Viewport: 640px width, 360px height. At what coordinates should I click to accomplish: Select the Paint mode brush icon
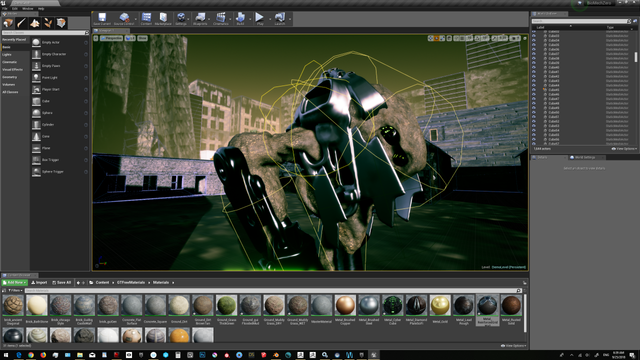pyautogui.click(x=21, y=23)
